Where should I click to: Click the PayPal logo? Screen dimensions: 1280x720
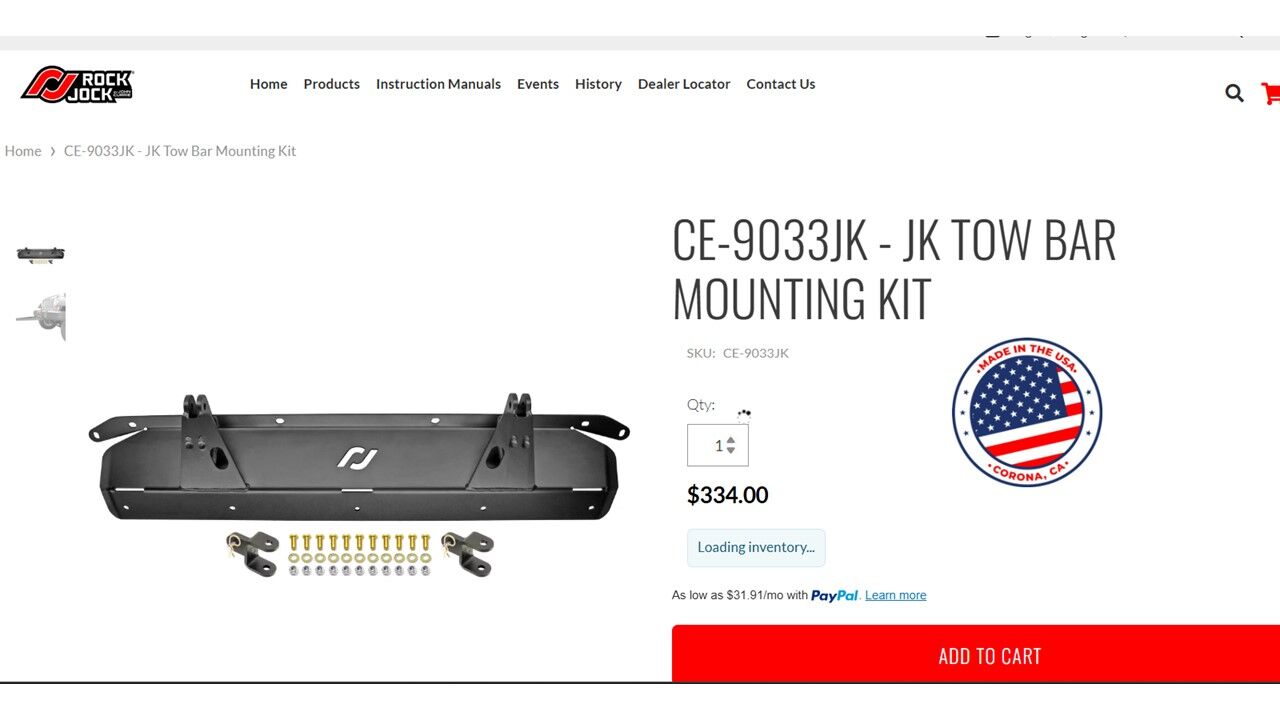835,595
